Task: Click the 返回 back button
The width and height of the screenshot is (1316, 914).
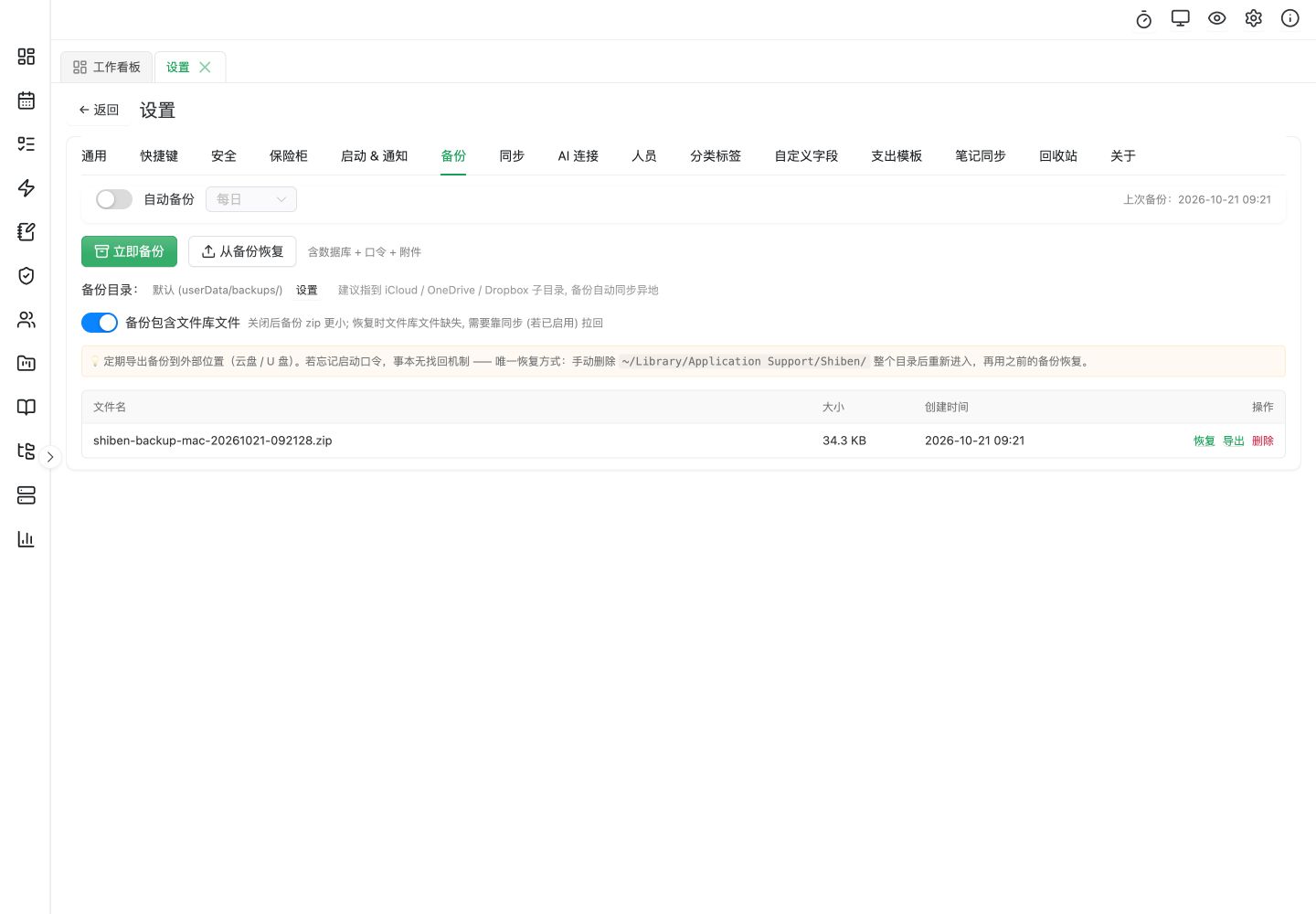Action: point(99,110)
